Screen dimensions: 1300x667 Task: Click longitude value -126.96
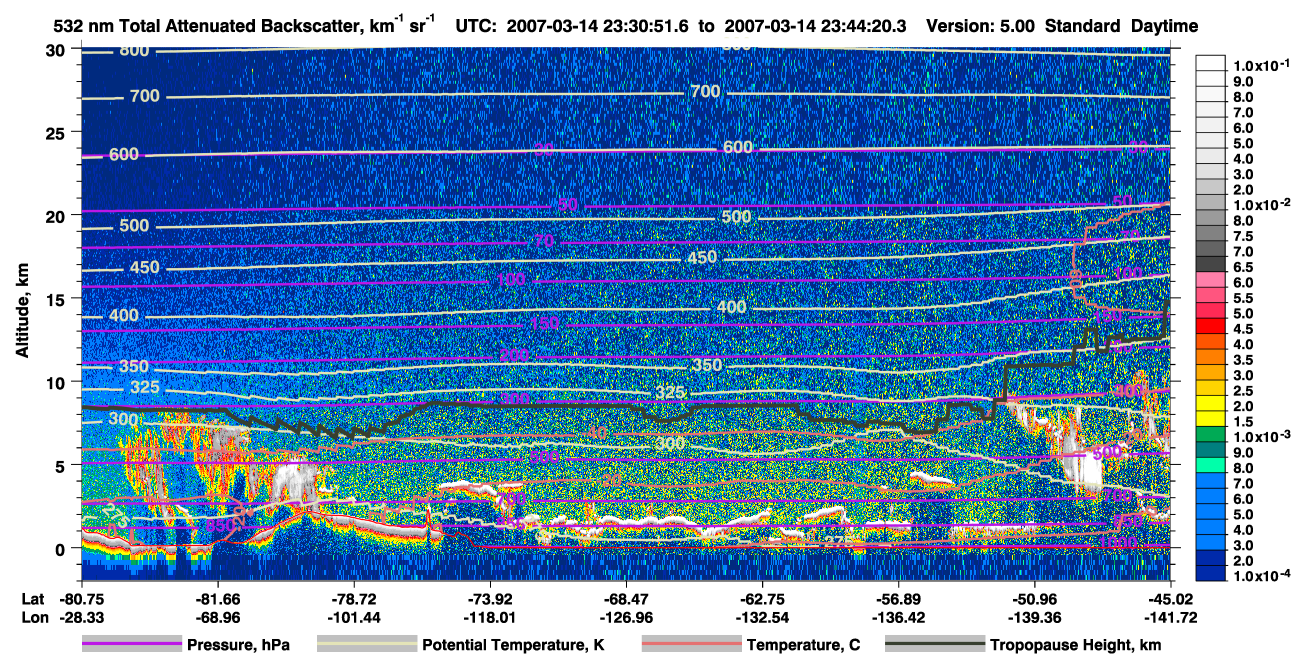(626, 617)
